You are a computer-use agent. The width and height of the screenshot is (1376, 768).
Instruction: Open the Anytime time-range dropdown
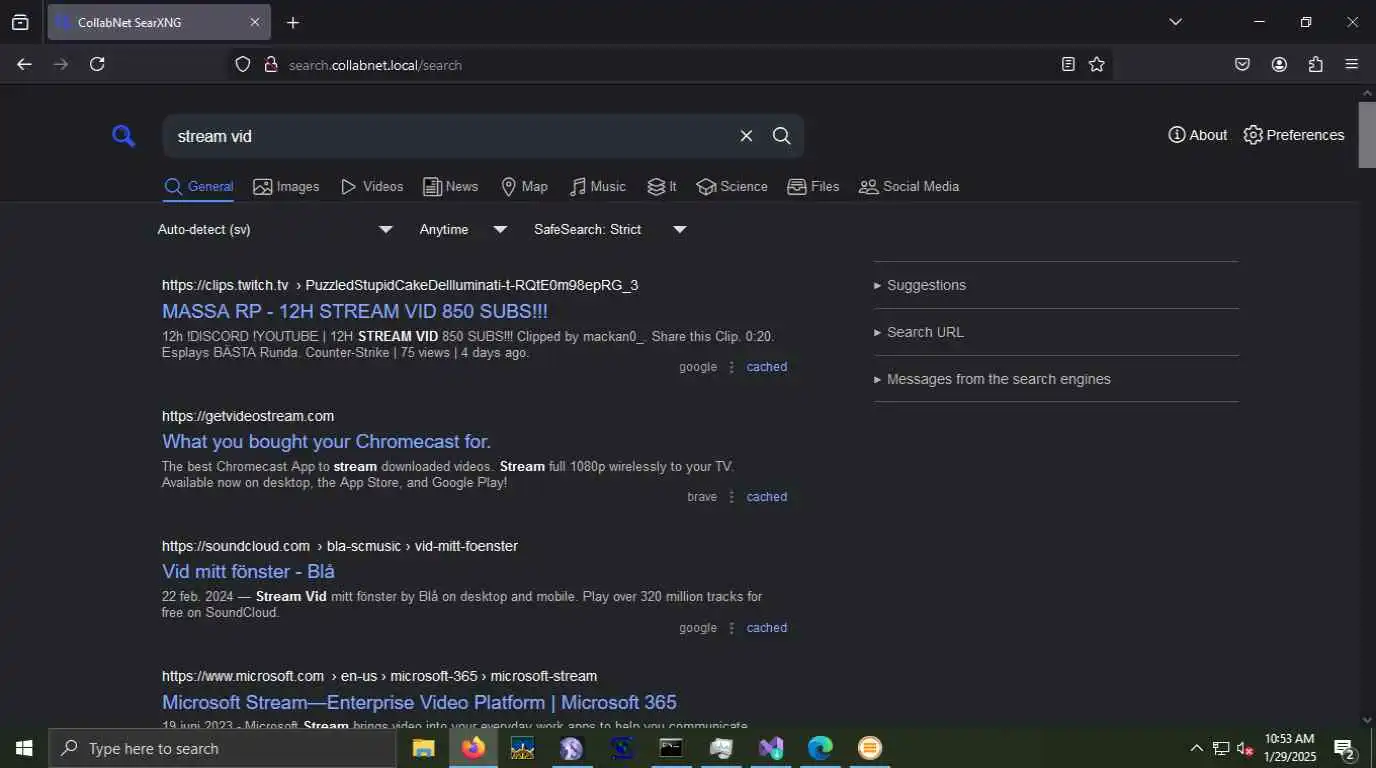coord(463,230)
